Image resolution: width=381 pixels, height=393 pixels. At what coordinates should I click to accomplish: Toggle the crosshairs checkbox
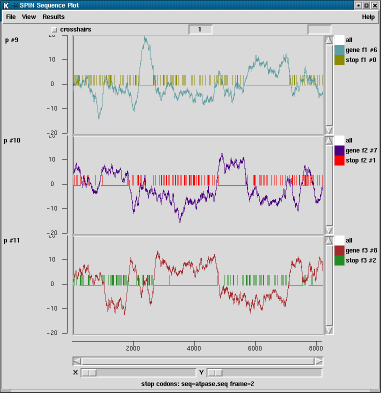54,30
